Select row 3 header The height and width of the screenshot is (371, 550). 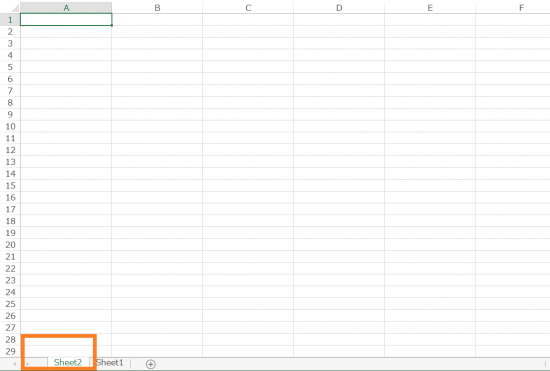point(10,43)
